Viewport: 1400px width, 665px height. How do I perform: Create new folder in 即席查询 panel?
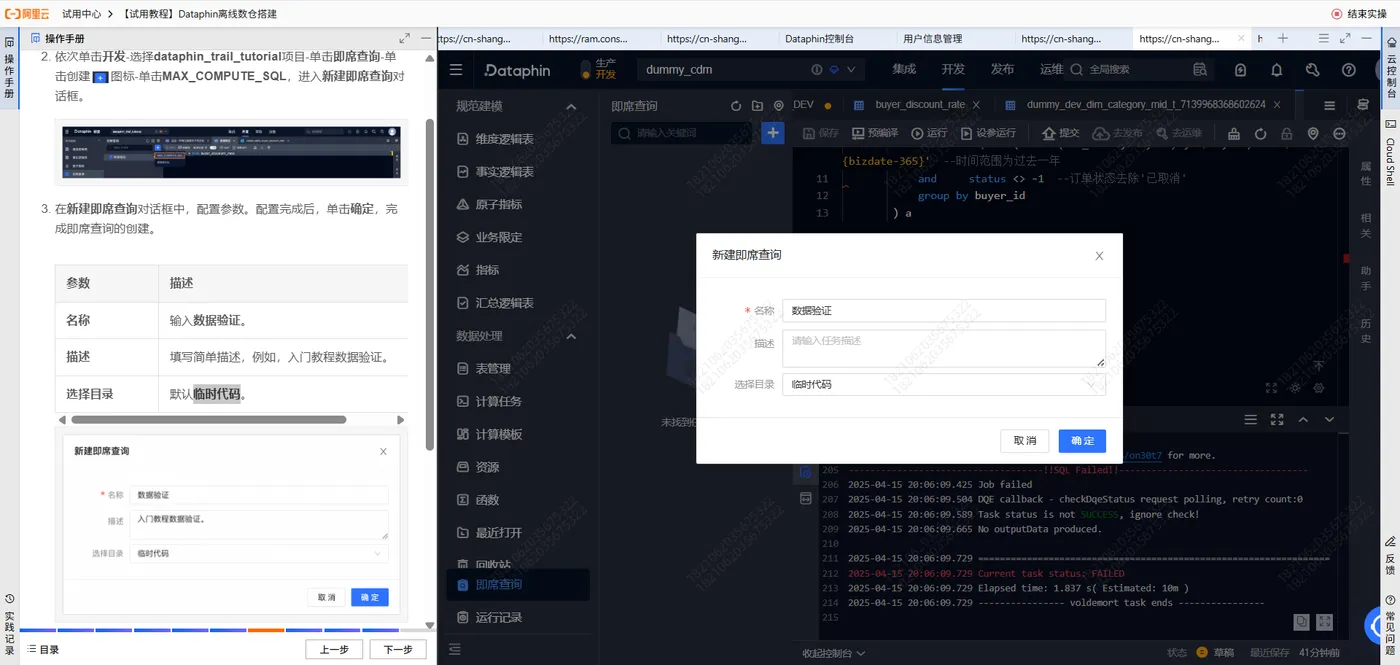coord(757,106)
